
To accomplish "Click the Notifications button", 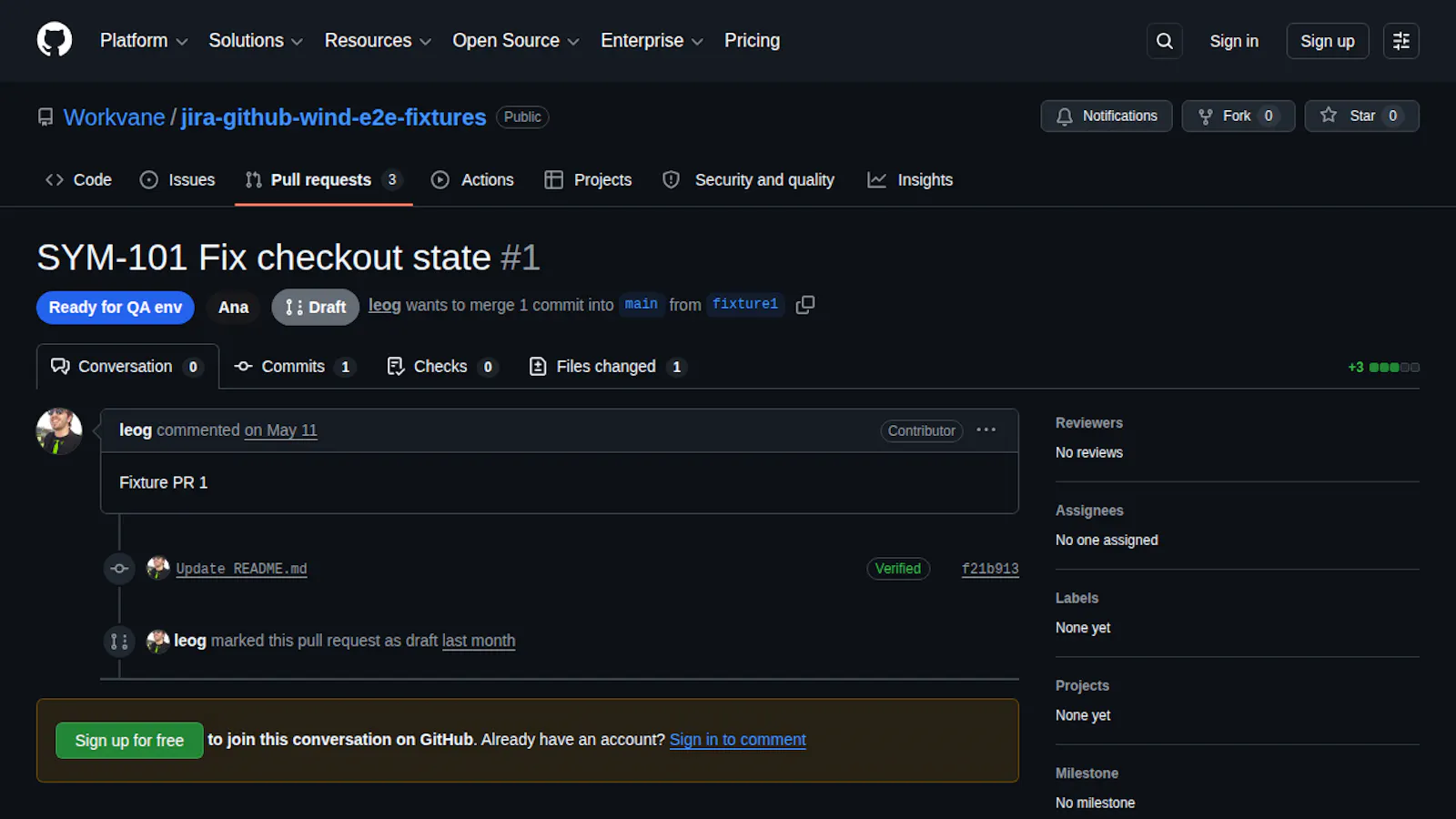I will tap(1107, 116).
